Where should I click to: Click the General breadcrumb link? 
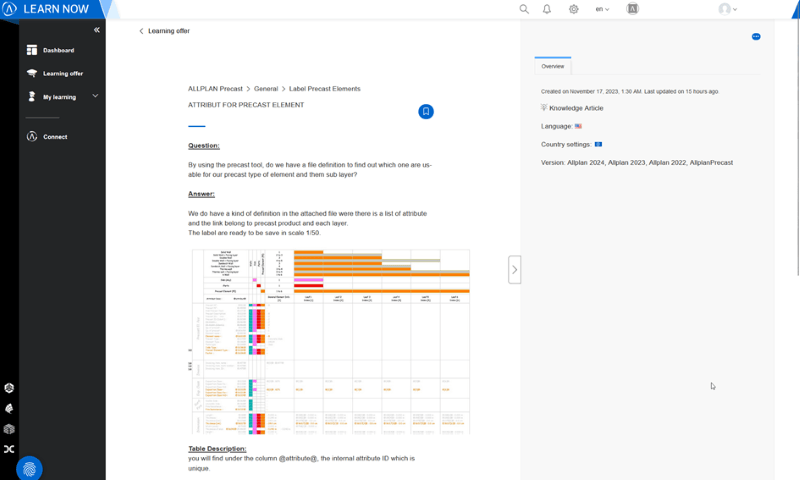(266, 89)
